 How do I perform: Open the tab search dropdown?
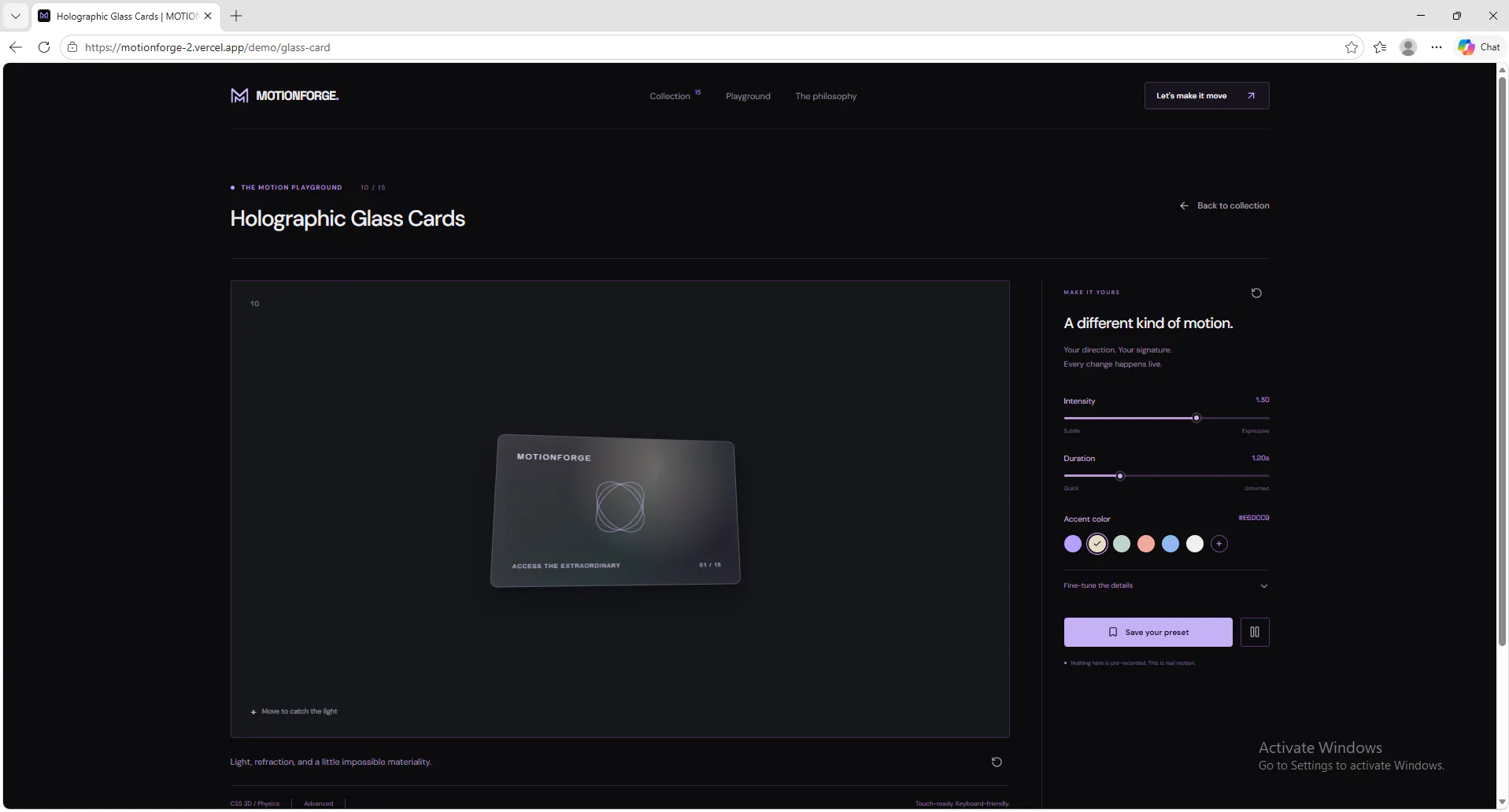coord(16,16)
